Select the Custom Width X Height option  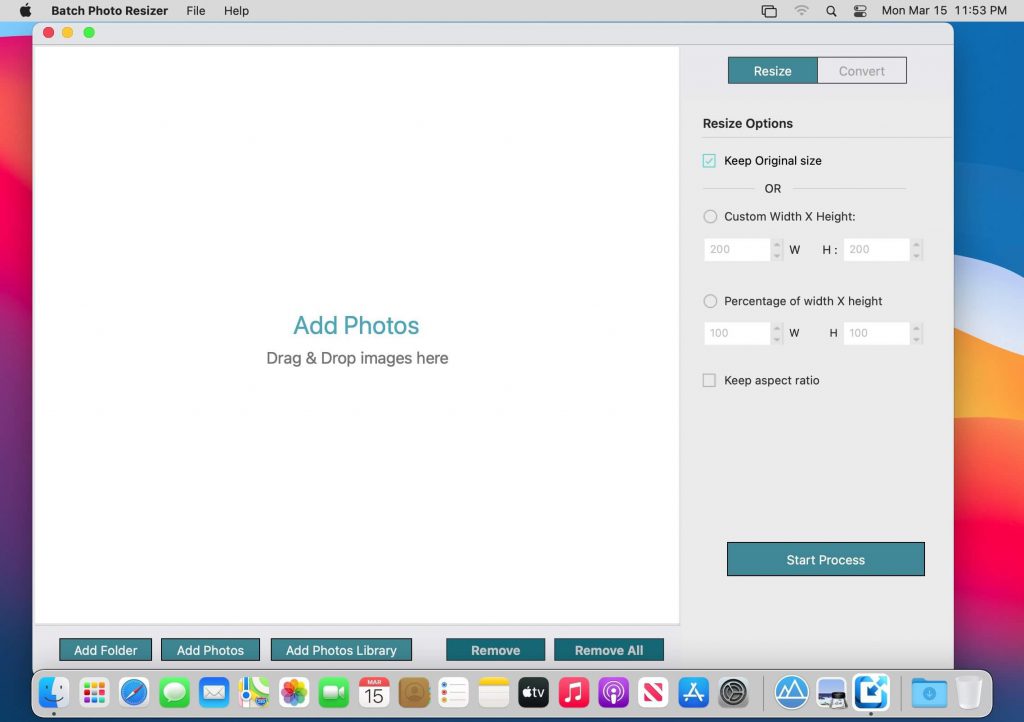point(710,216)
